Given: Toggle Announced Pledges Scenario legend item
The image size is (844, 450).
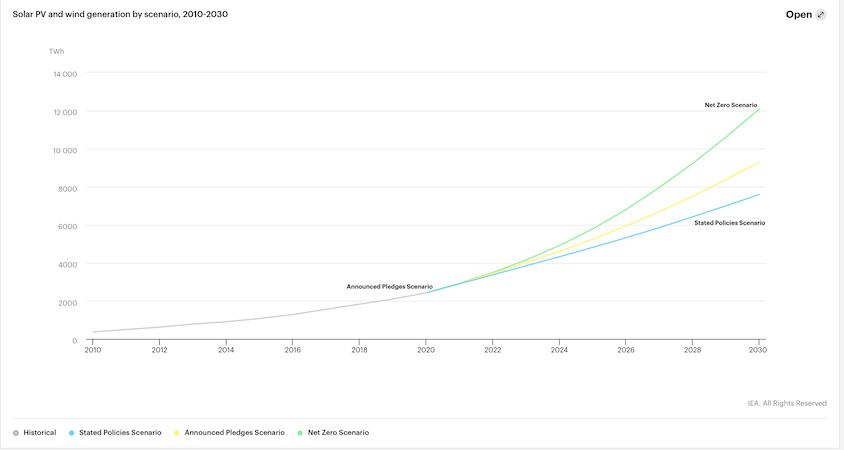Looking at the screenshot, I should click(x=234, y=433).
